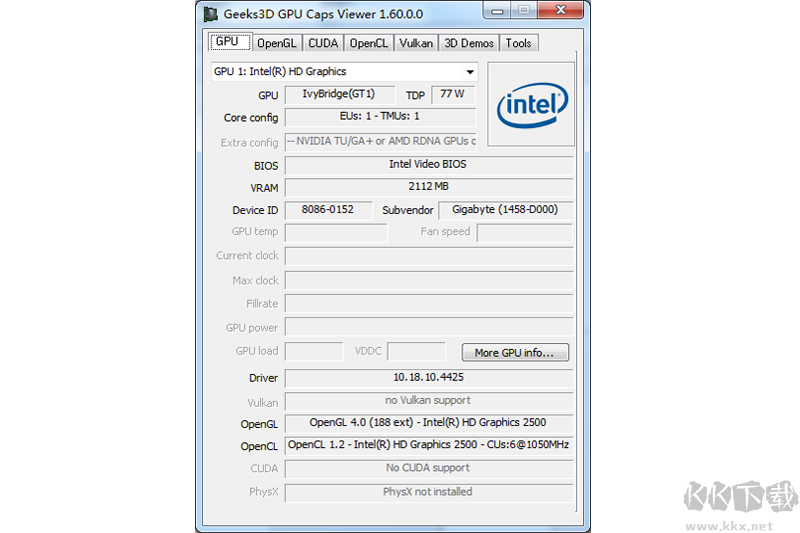
Task: Click the 8086-0152 Device ID field
Action: [328, 210]
